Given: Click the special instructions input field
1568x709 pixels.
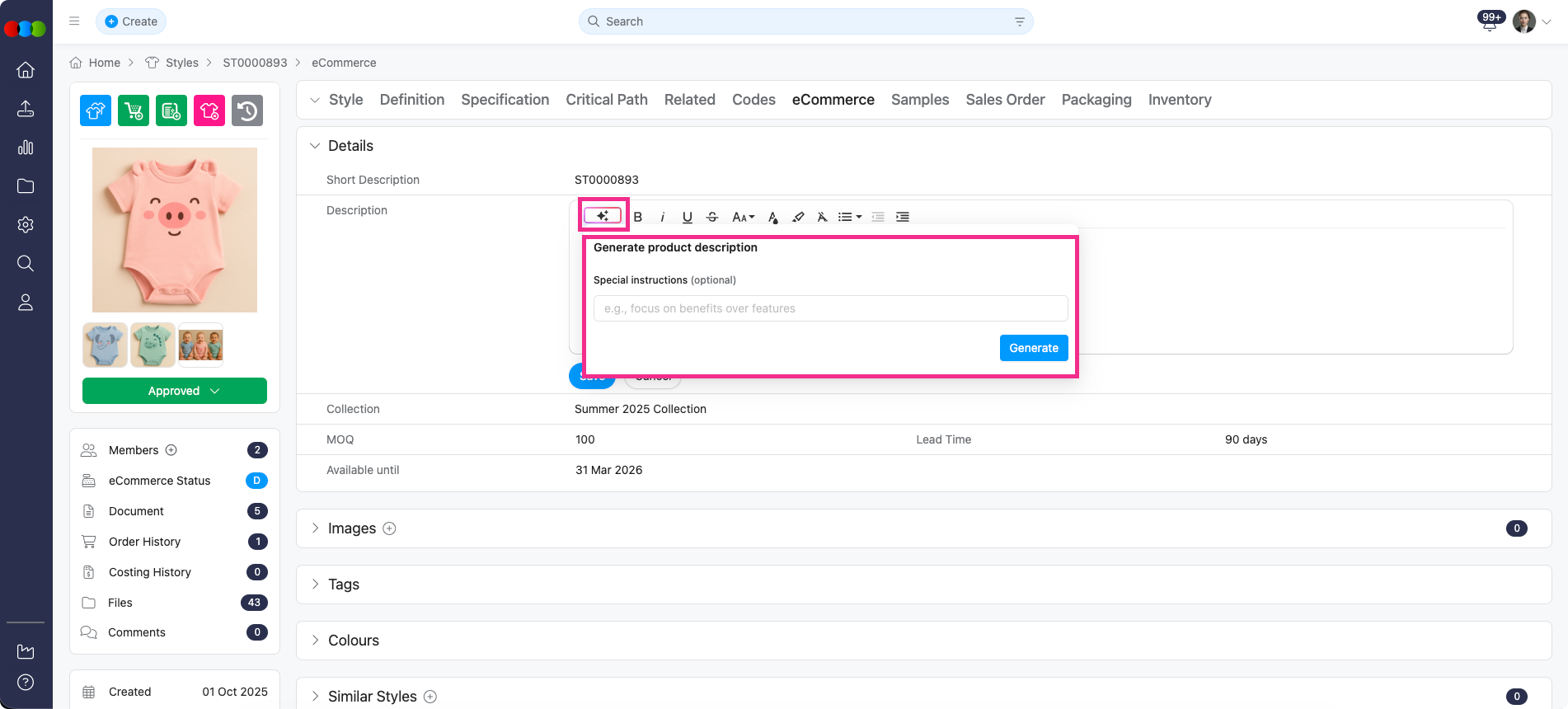Looking at the screenshot, I should point(830,308).
